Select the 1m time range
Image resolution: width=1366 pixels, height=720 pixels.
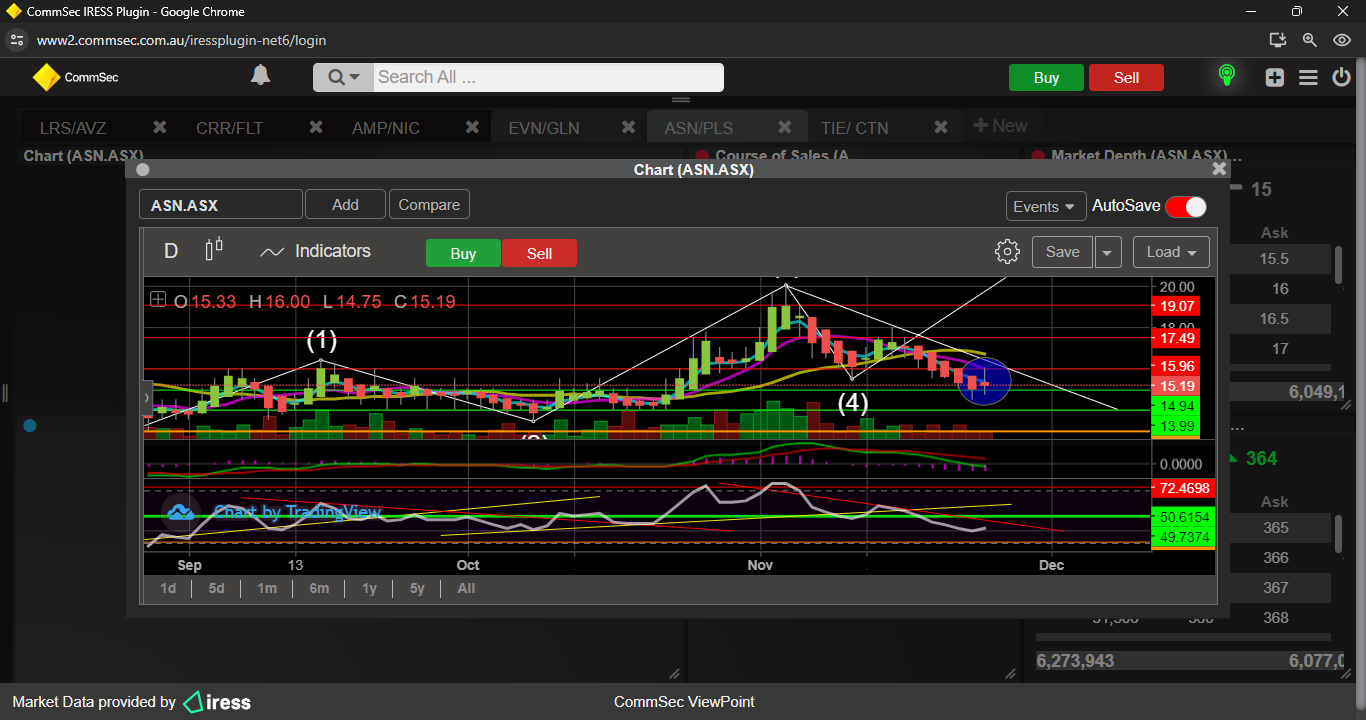point(267,588)
